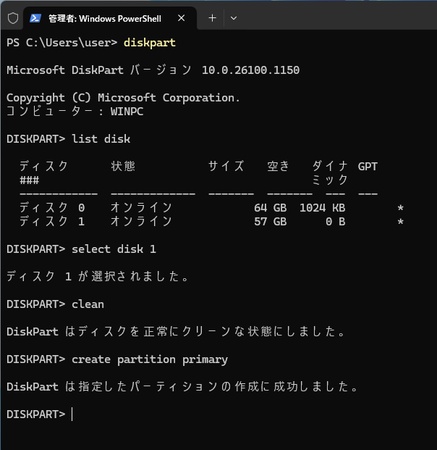This screenshot has height=450, width=437.
Task: Click the '状態' column header
Action: coord(123,166)
